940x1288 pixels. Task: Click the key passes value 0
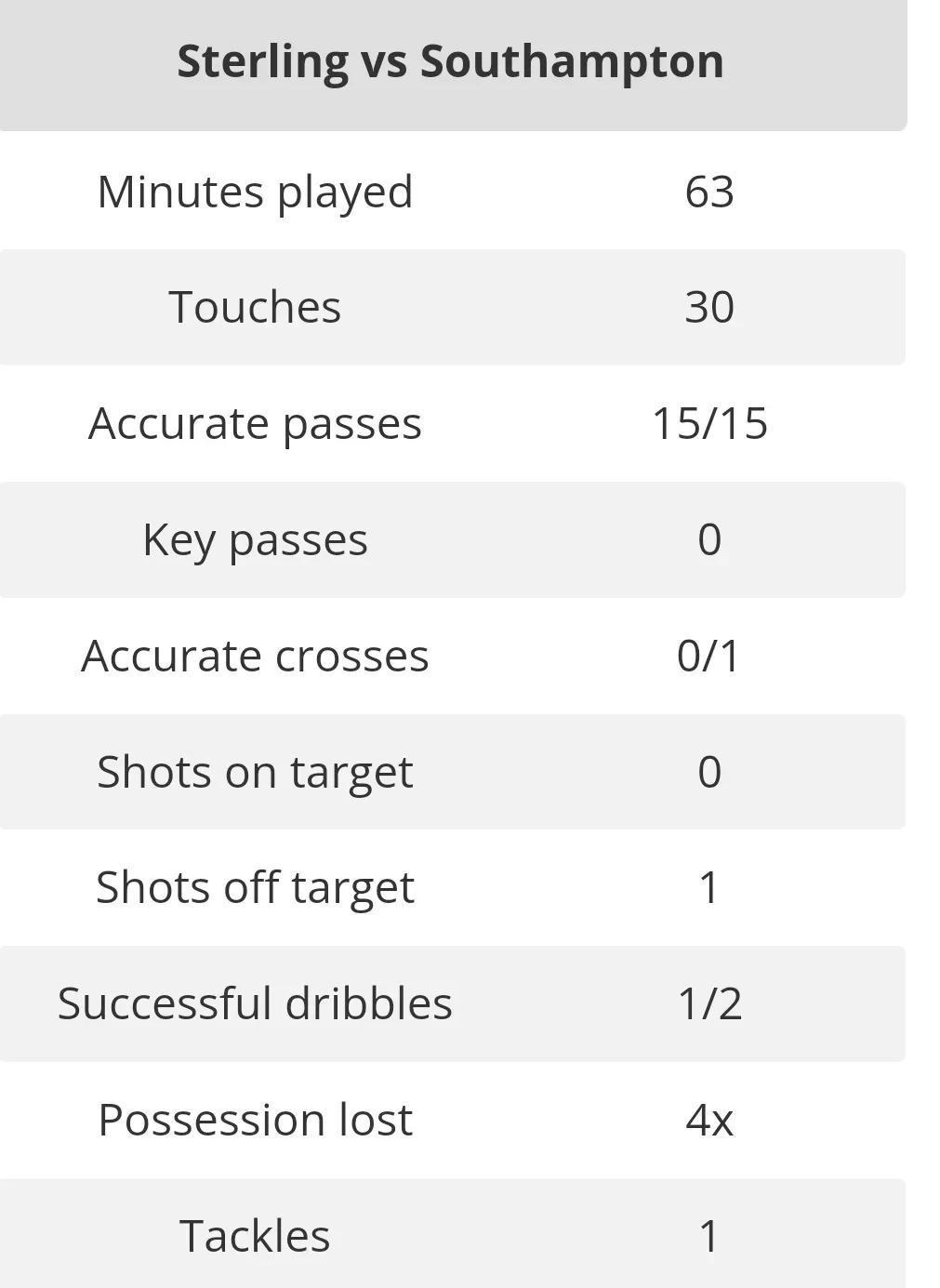click(709, 540)
